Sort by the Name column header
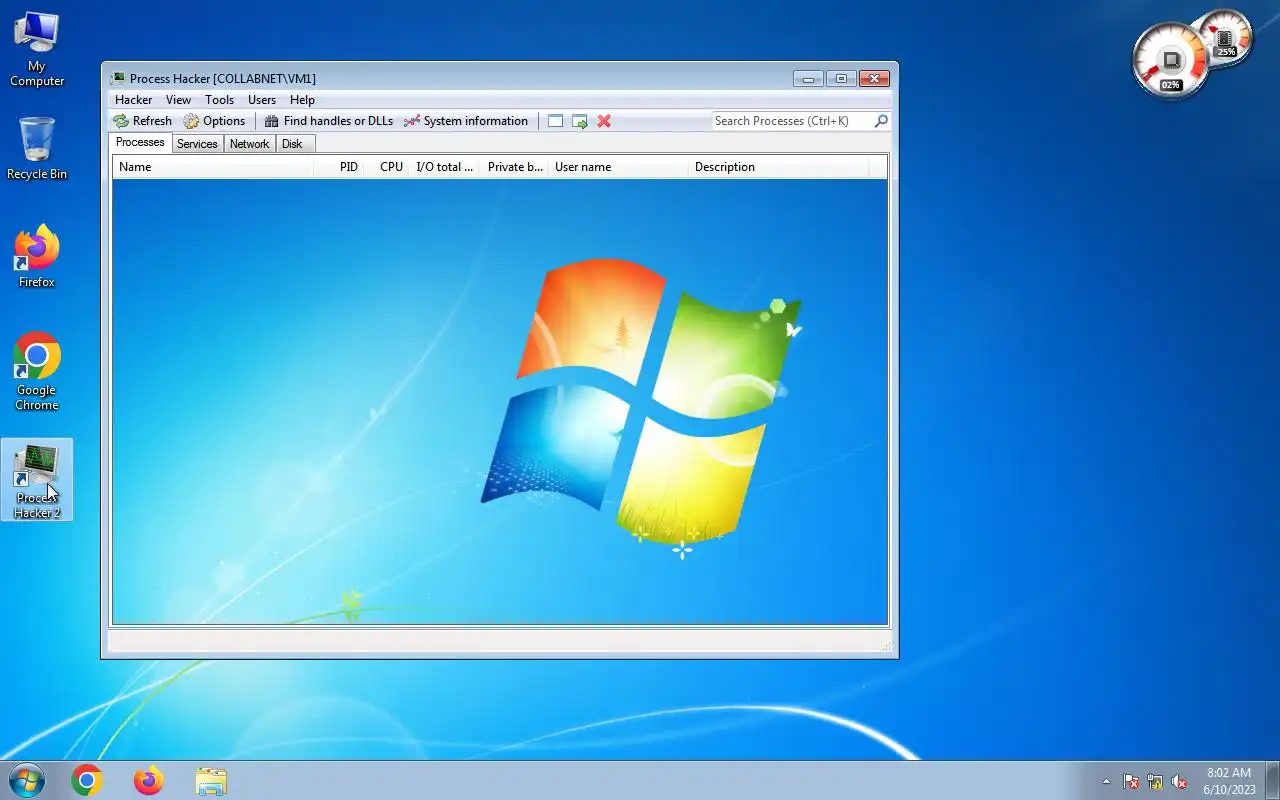 tap(213, 167)
